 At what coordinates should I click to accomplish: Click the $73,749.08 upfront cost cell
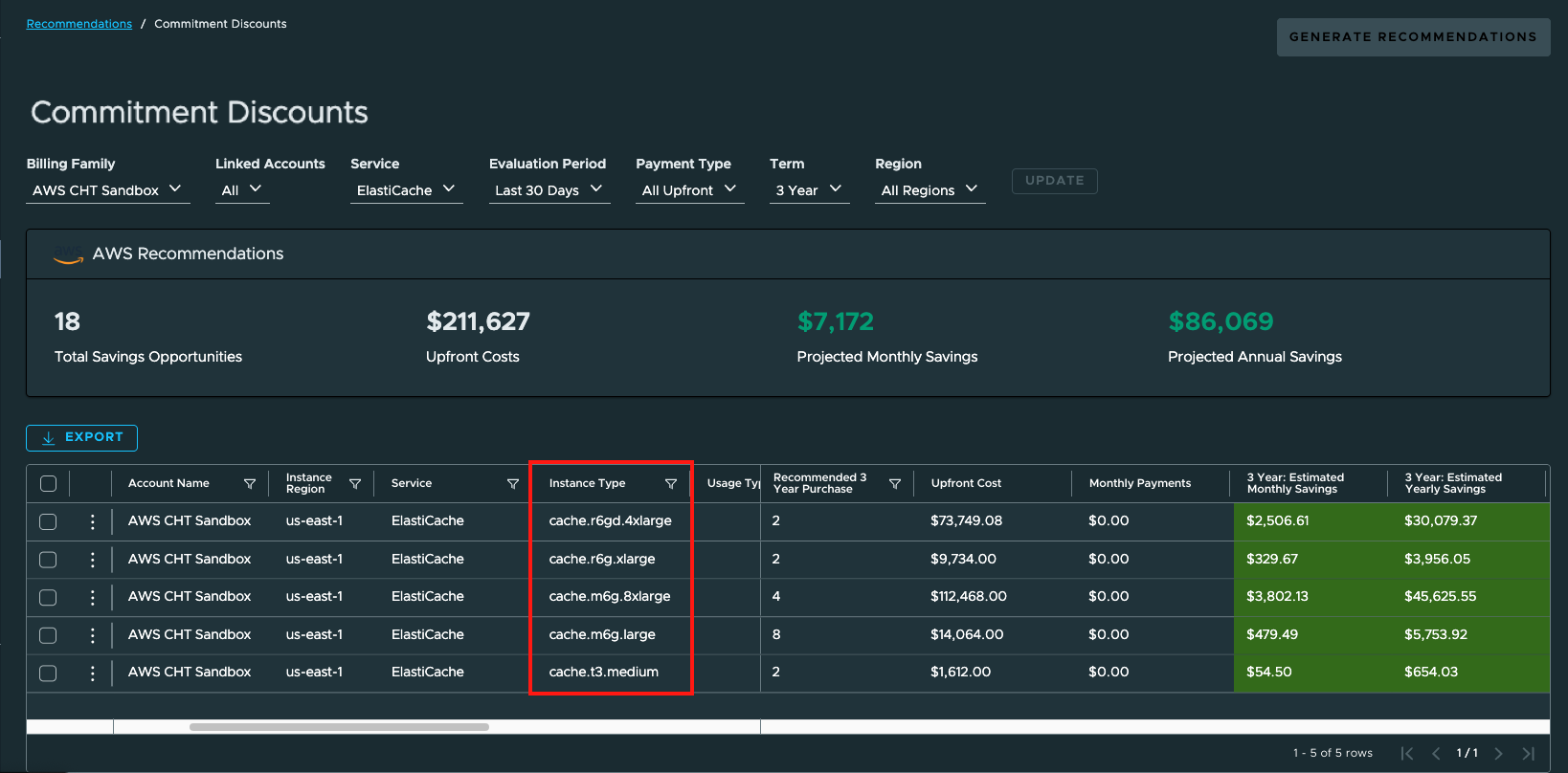[x=966, y=521]
